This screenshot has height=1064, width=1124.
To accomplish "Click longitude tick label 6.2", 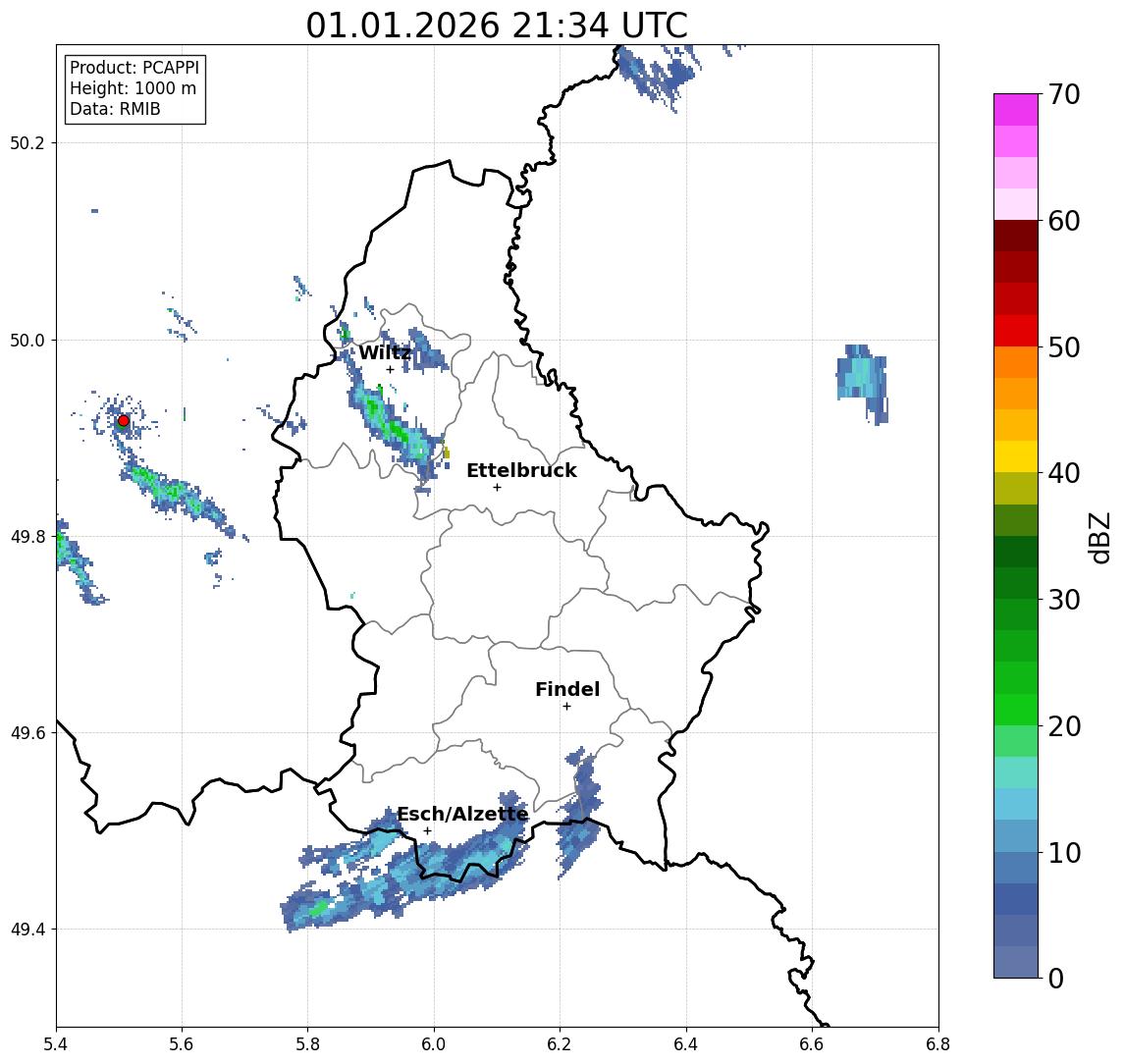I will coord(560,1044).
